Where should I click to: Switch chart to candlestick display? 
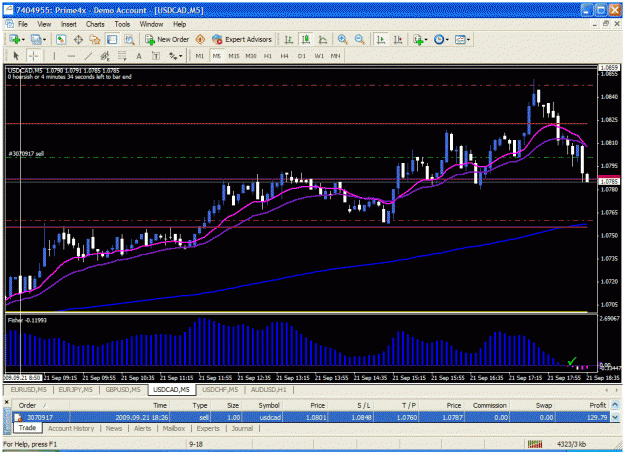[306, 39]
